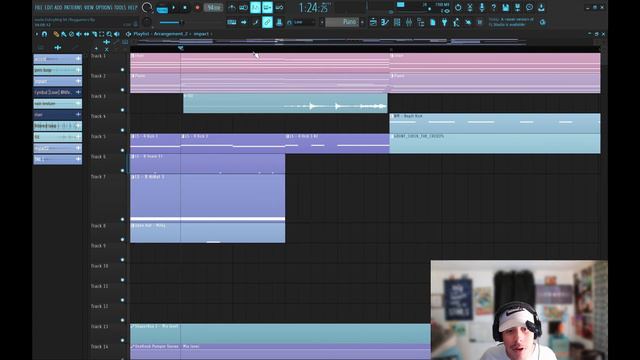Image resolution: width=640 pixels, height=360 pixels.
Task: Toggle the playlist snap magnet icon
Action: (x=44, y=34)
